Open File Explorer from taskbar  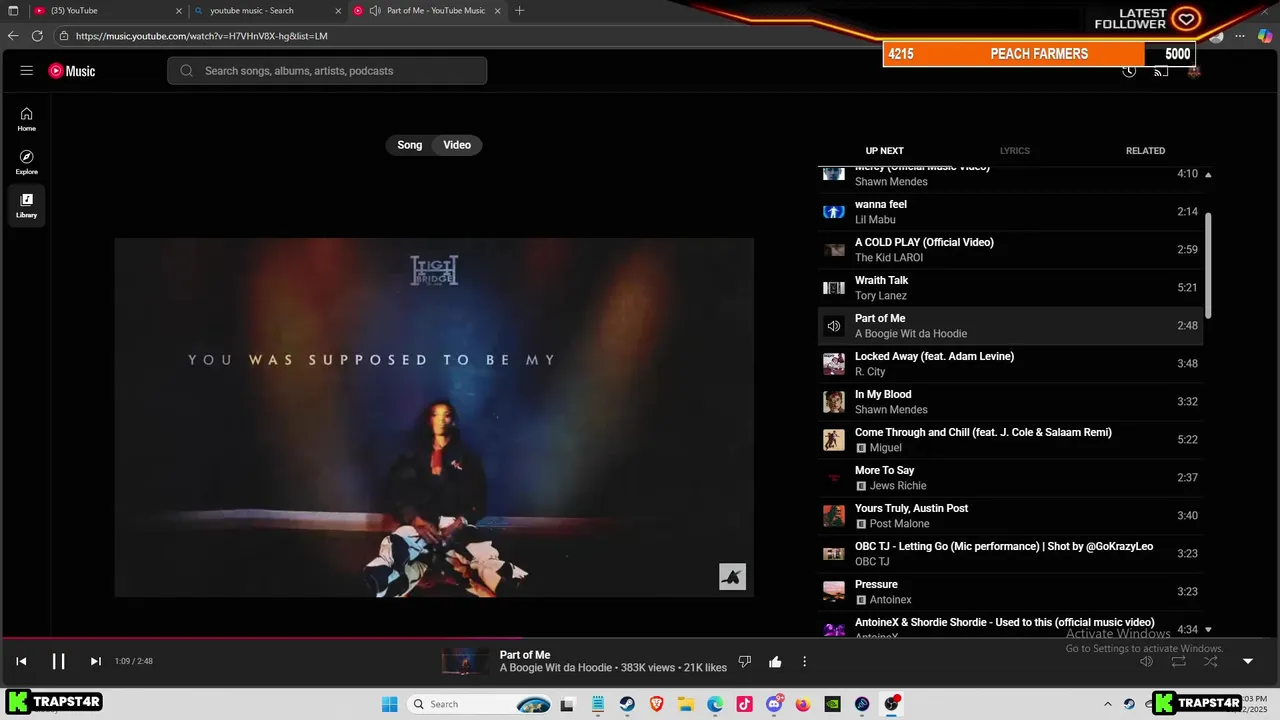point(686,704)
